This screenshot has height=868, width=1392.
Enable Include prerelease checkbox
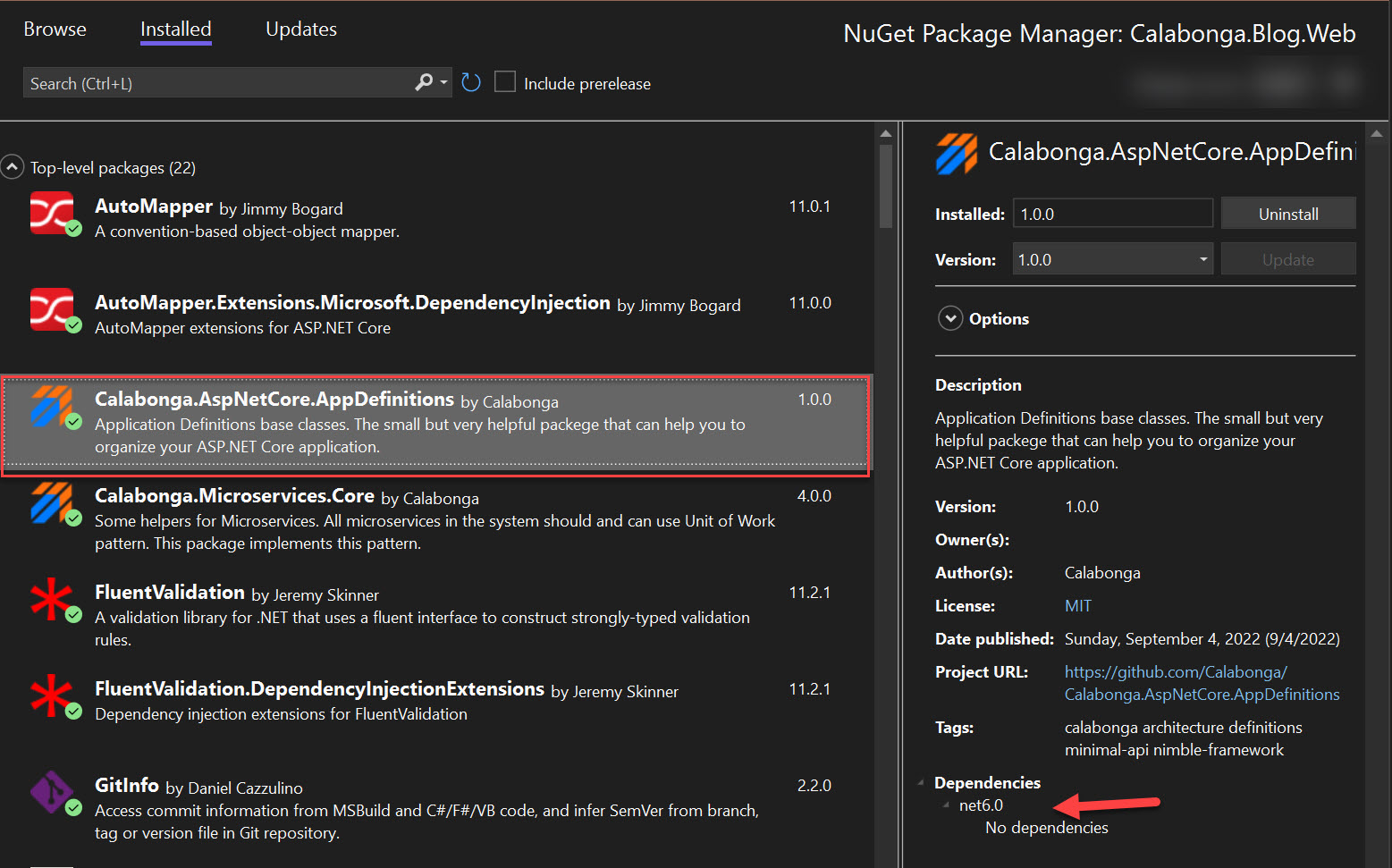pos(505,82)
